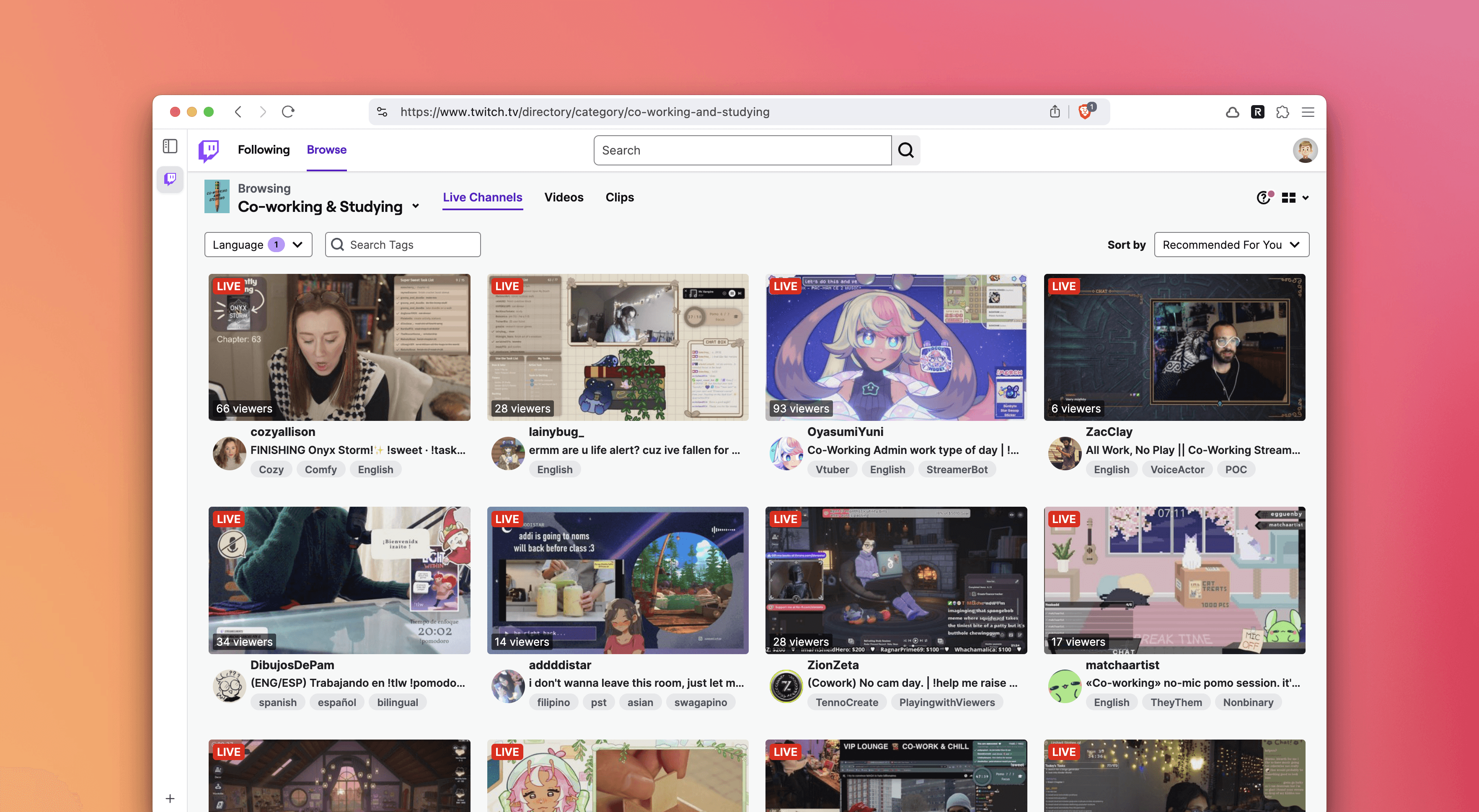Select the TennoCreate tag on ZionZeta
Screen dimensions: 1479x812
[x=847, y=702]
